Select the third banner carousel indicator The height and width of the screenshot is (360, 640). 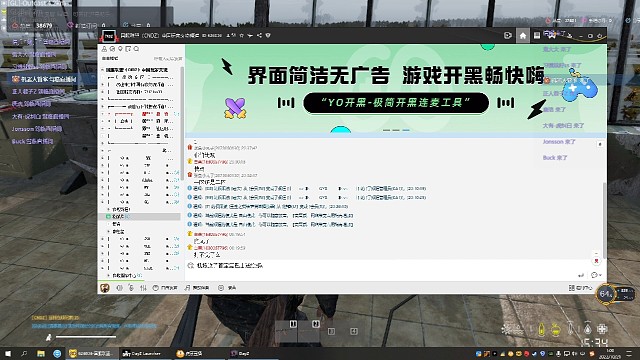pyautogui.click(x=406, y=130)
